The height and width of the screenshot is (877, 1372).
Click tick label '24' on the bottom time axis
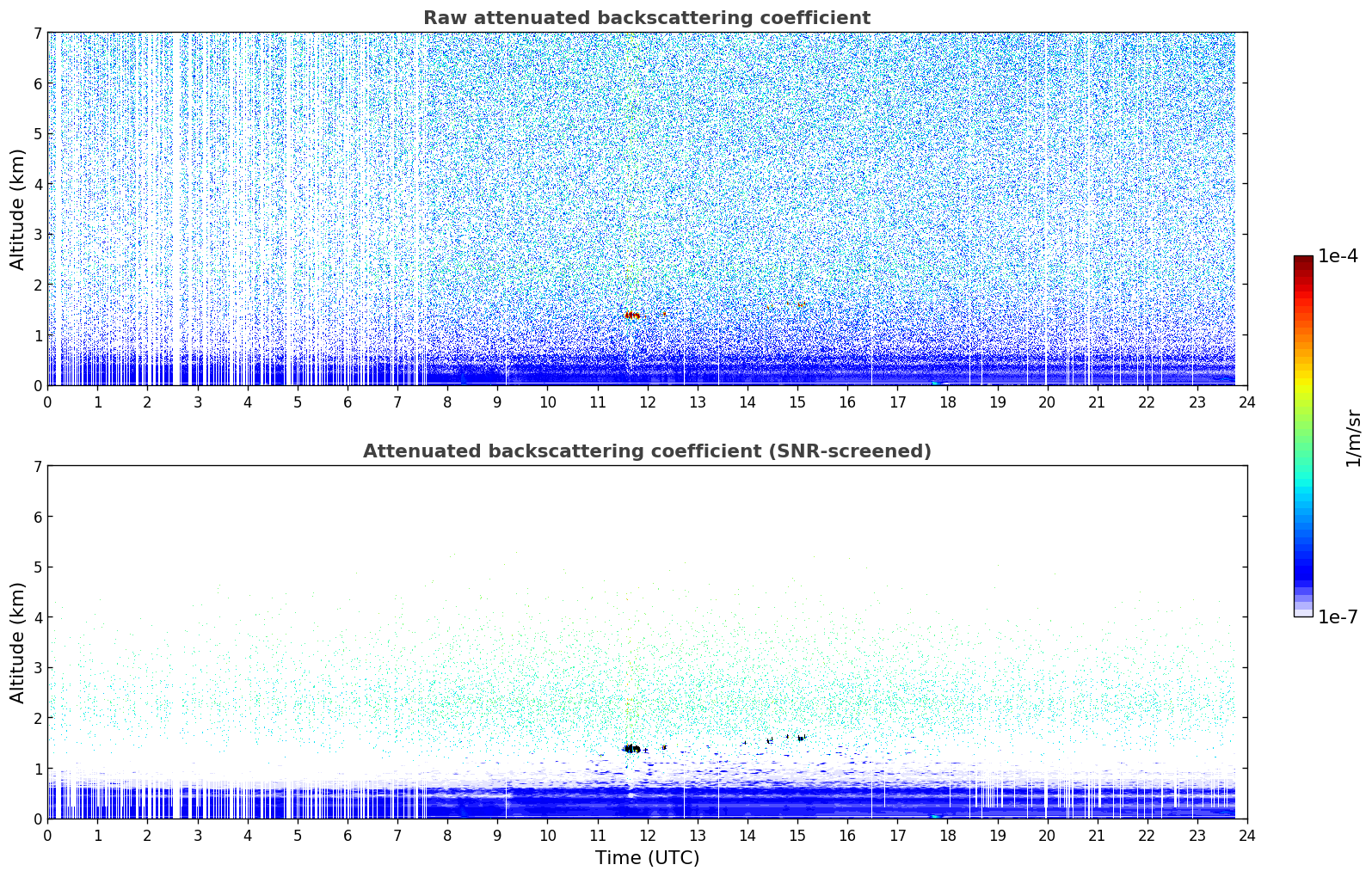tap(1247, 836)
